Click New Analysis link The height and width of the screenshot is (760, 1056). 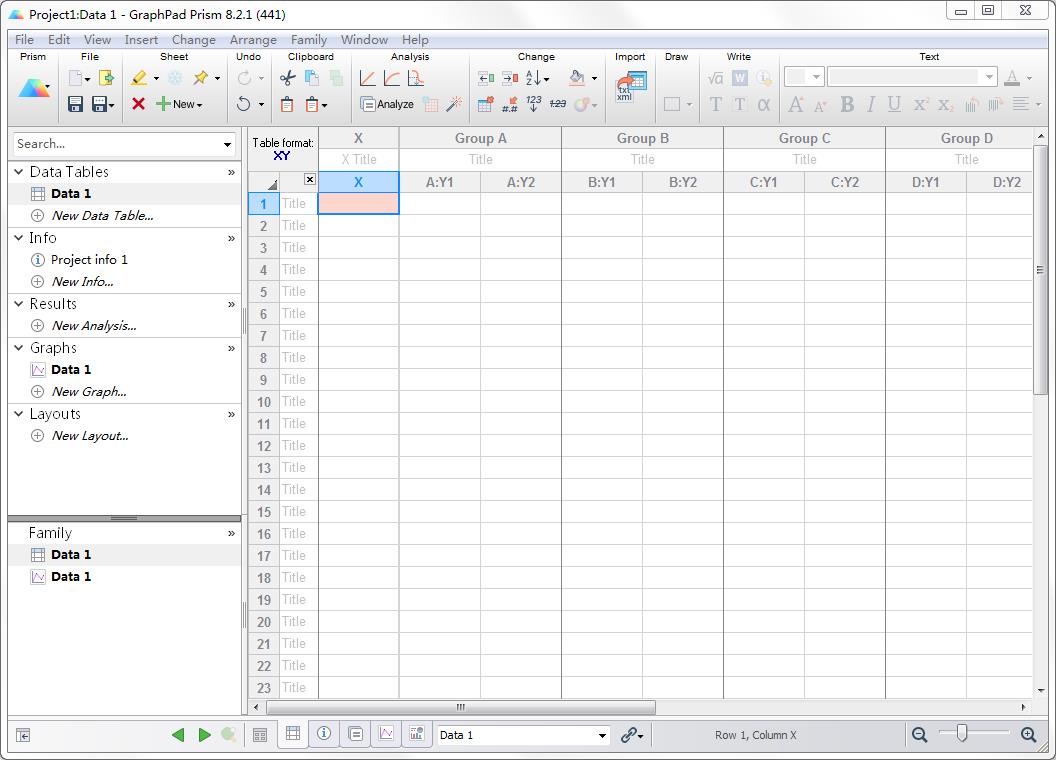tap(94, 325)
